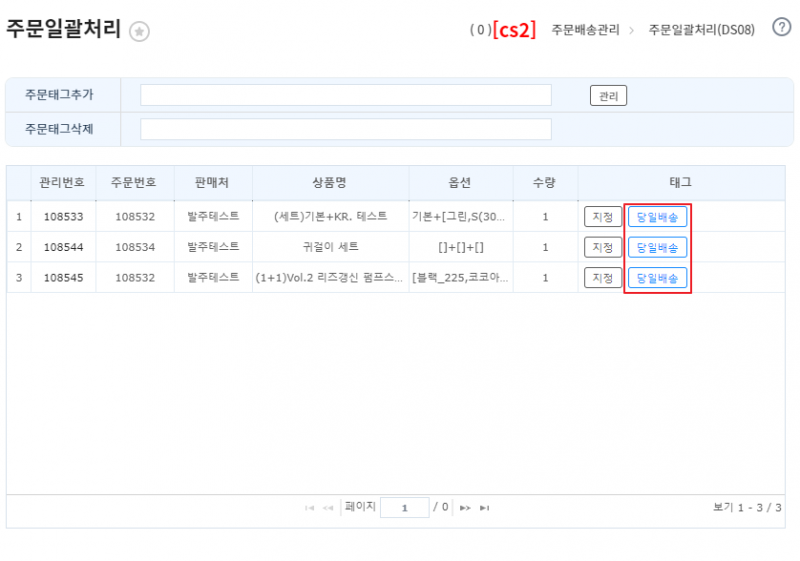
Task: Select option cell [블랙_225,코코아...
Action: [x=460, y=278]
